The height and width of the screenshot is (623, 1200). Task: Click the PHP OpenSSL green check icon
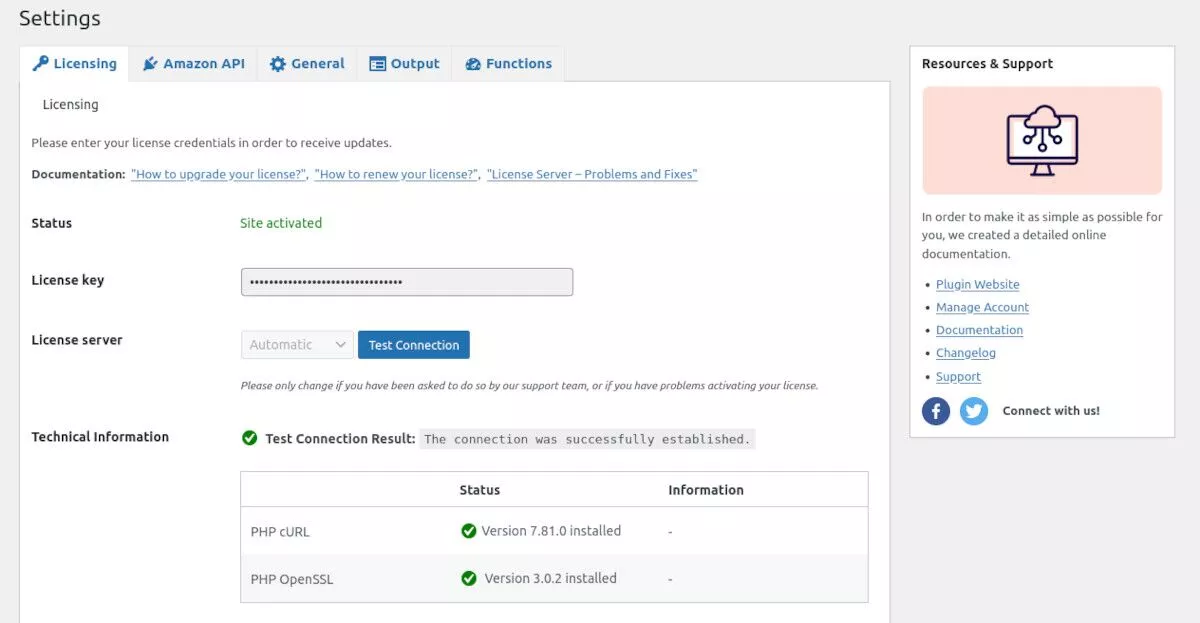468,578
